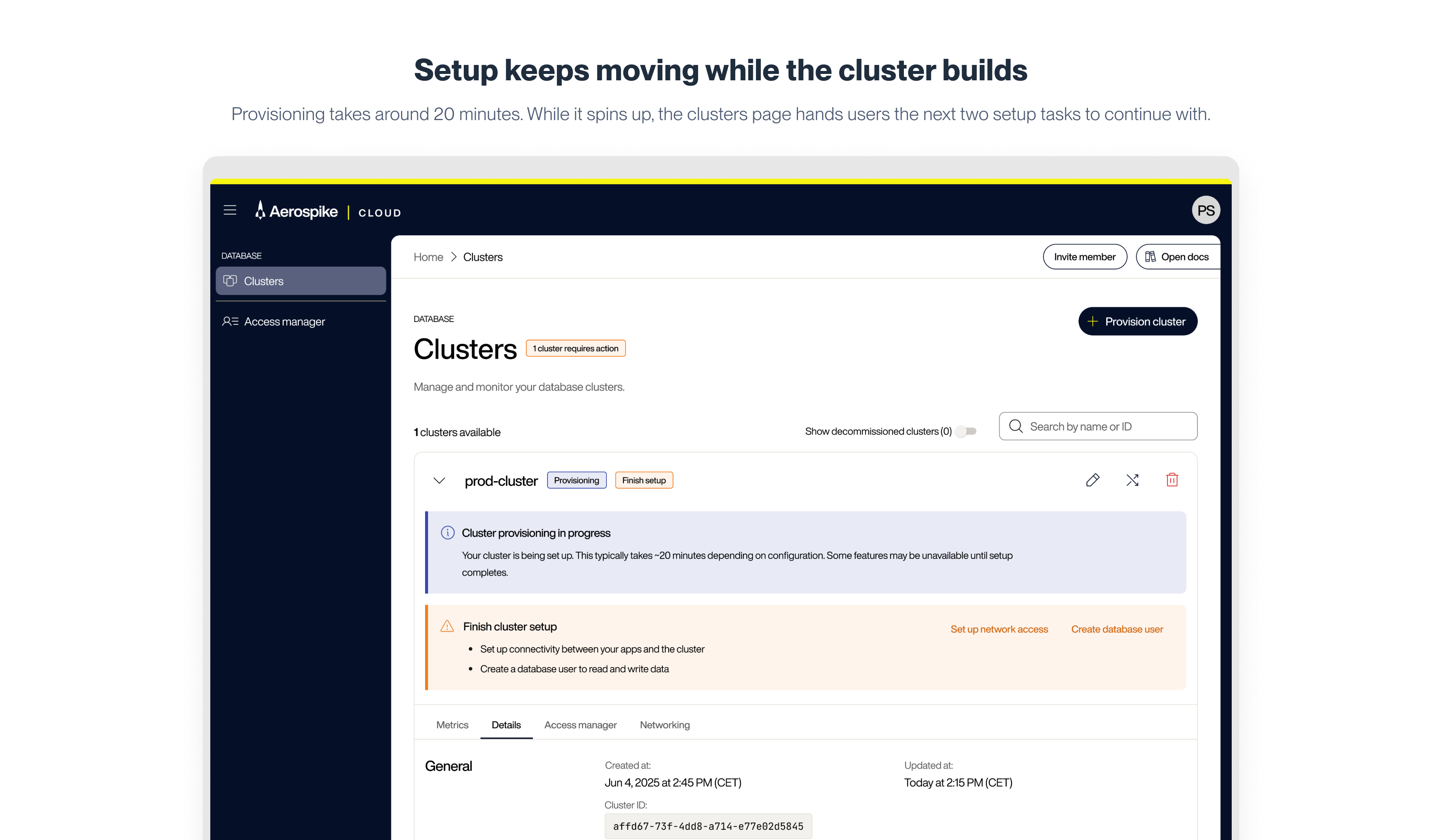
Task: Click the Created at date value
Action: coord(673,783)
